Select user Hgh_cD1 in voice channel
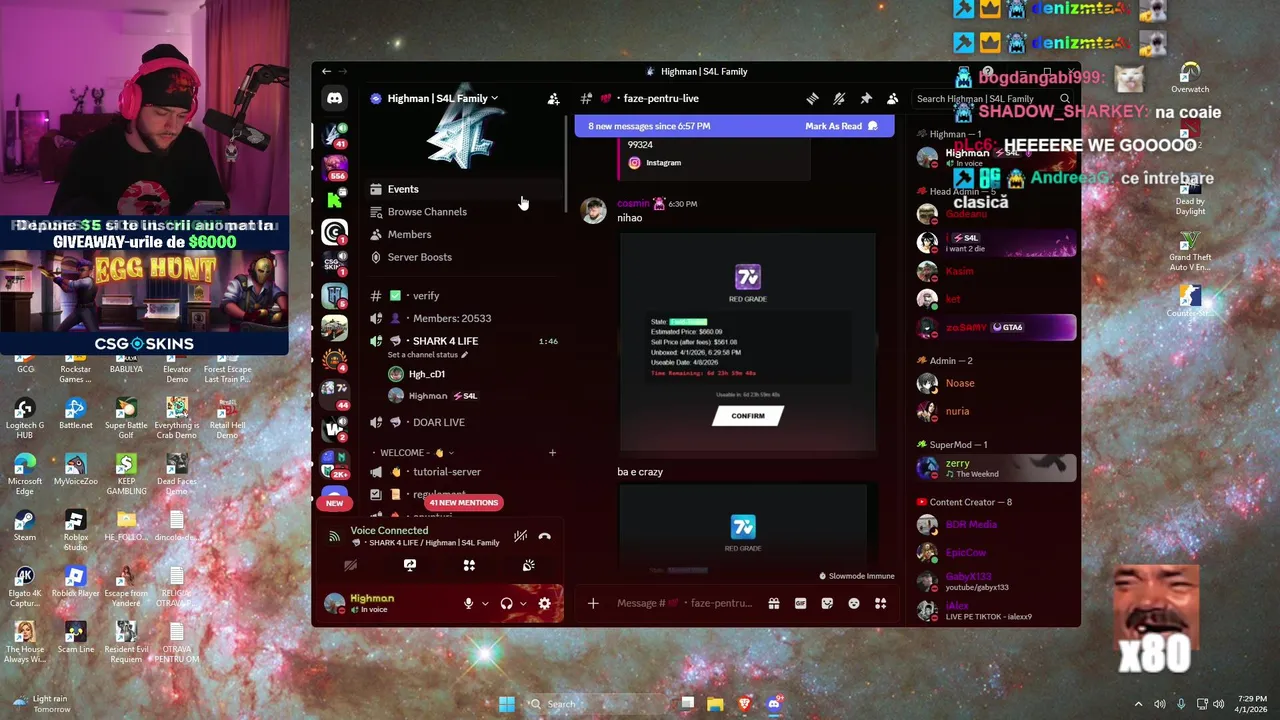 point(427,374)
